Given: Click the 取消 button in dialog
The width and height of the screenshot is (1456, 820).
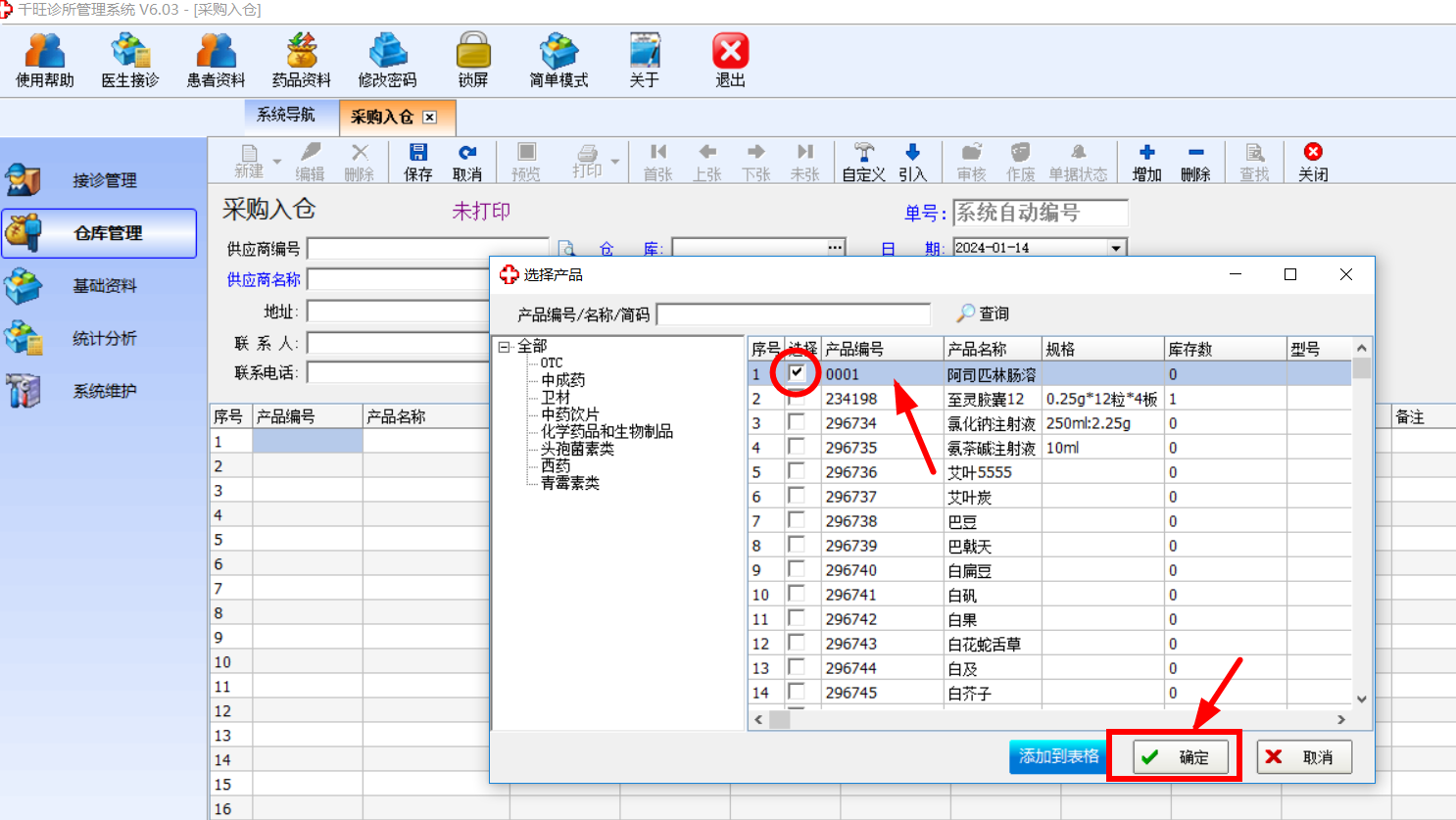Looking at the screenshot, I should pos(1304,756).
